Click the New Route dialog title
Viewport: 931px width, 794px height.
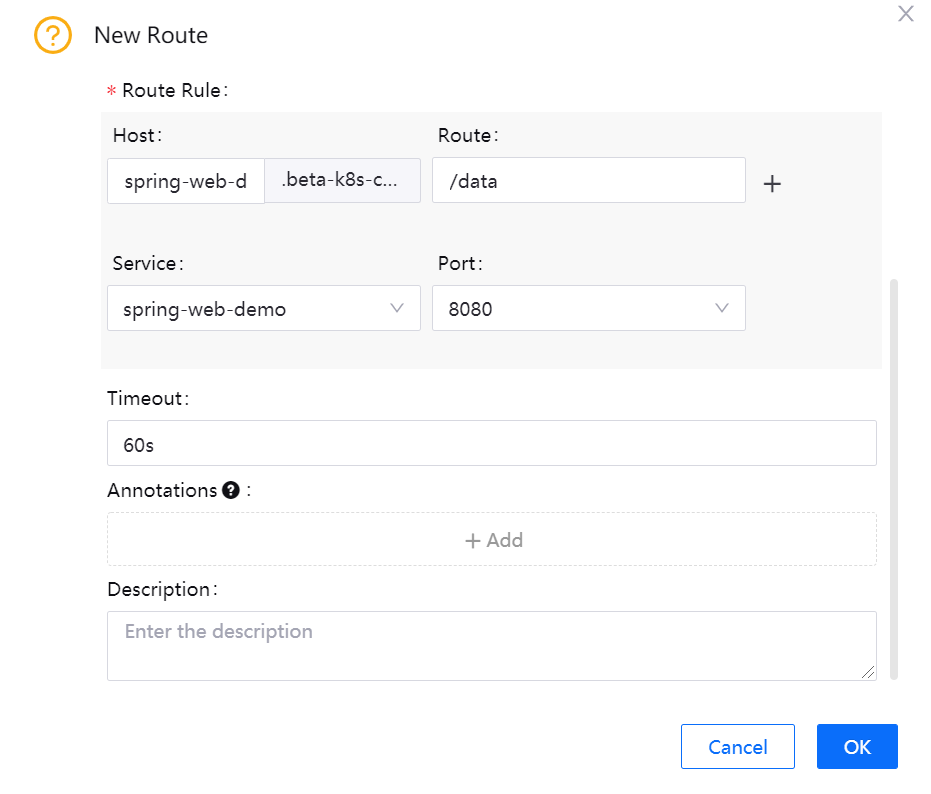click(x=151, y=35)
